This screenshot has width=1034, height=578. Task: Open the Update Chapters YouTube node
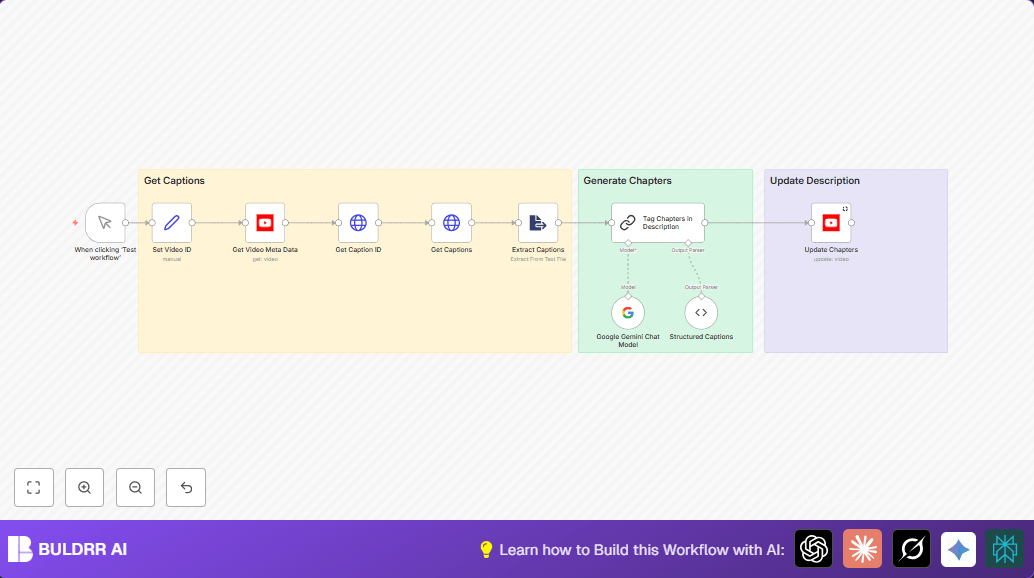pos(831,223)
